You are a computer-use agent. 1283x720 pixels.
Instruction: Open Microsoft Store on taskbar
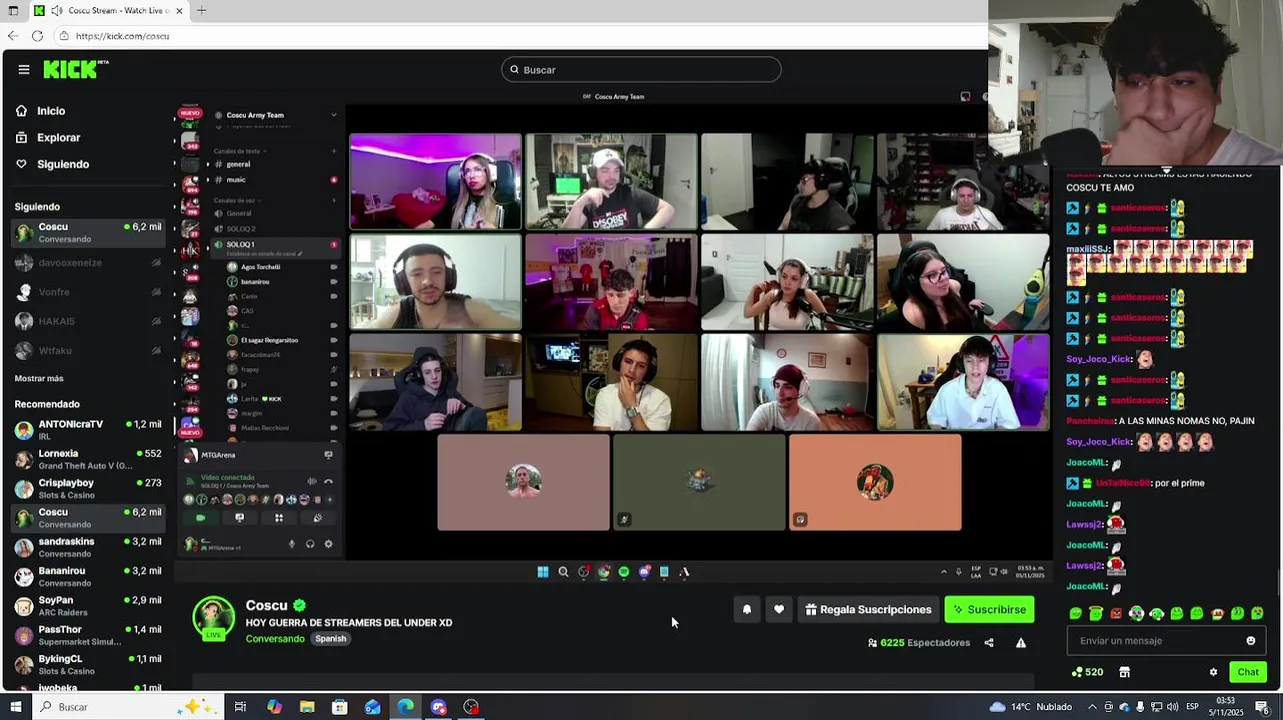click(340, 707)
